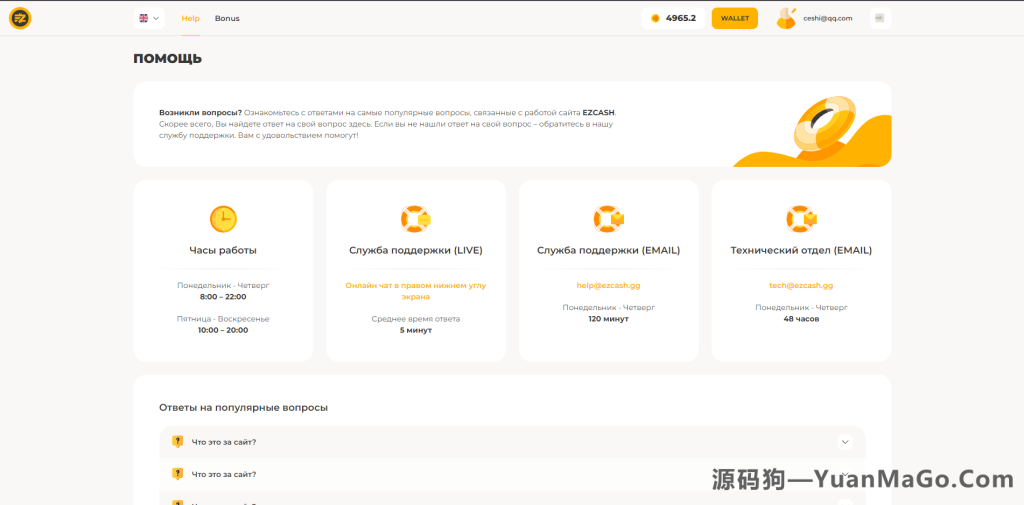Click the online chat link text
The height and width of the screenshot is (505, 1024).
pyautogui.click(x=416, y=291)
